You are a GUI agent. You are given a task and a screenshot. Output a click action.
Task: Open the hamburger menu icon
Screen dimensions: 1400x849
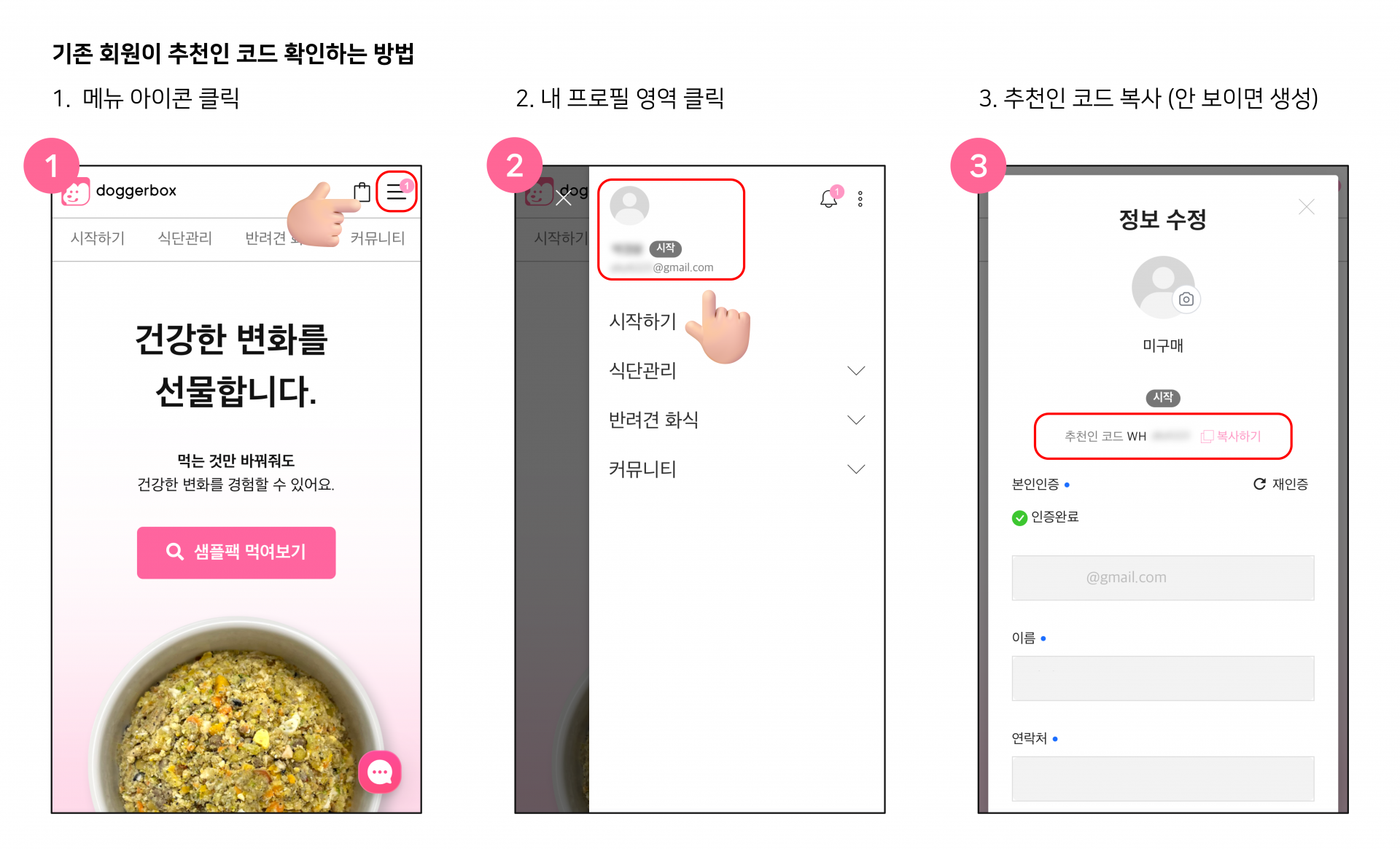(x=396, y=192)
